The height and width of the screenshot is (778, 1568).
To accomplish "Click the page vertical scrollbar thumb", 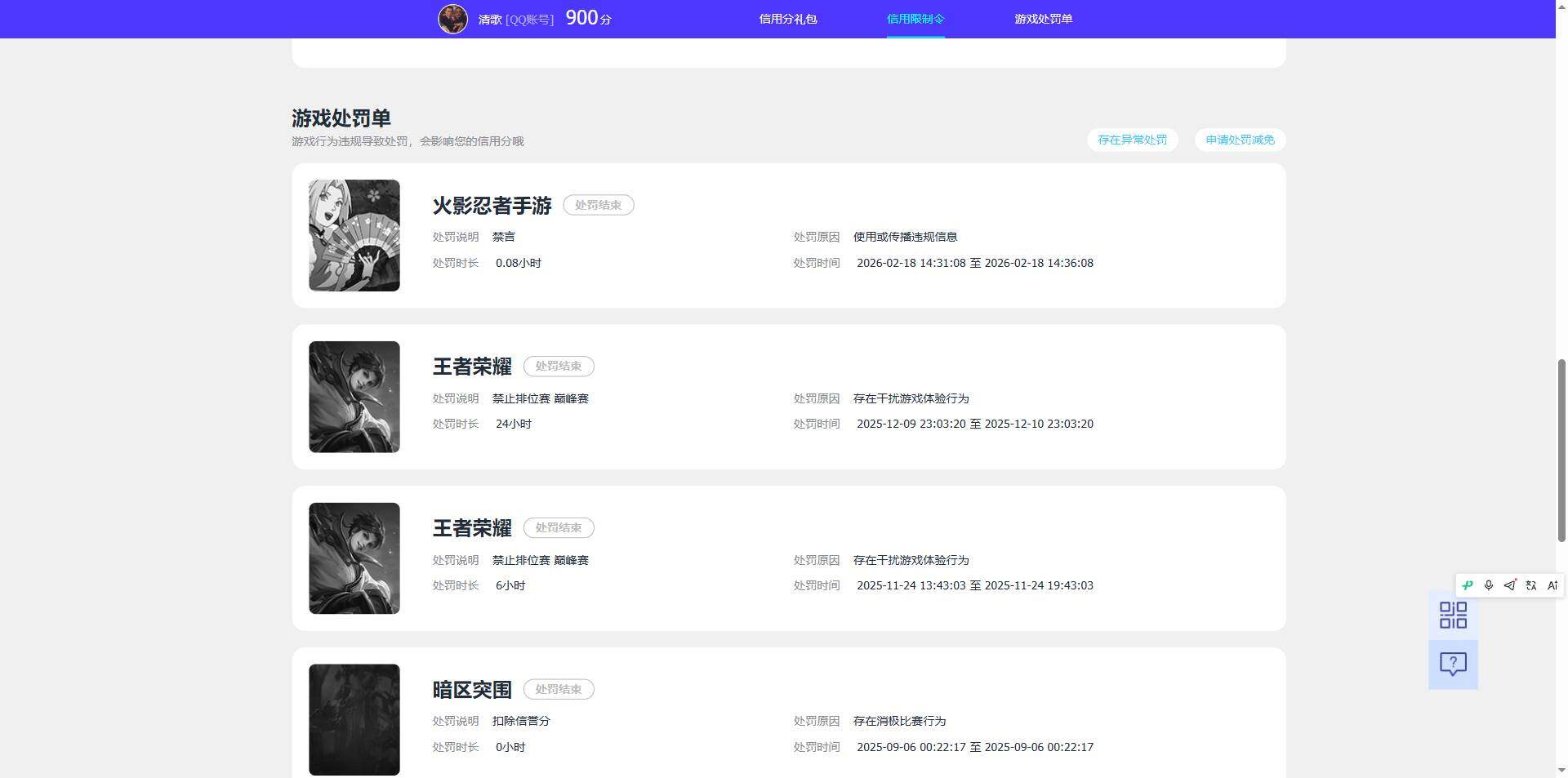I will (x=1561, y=450).
